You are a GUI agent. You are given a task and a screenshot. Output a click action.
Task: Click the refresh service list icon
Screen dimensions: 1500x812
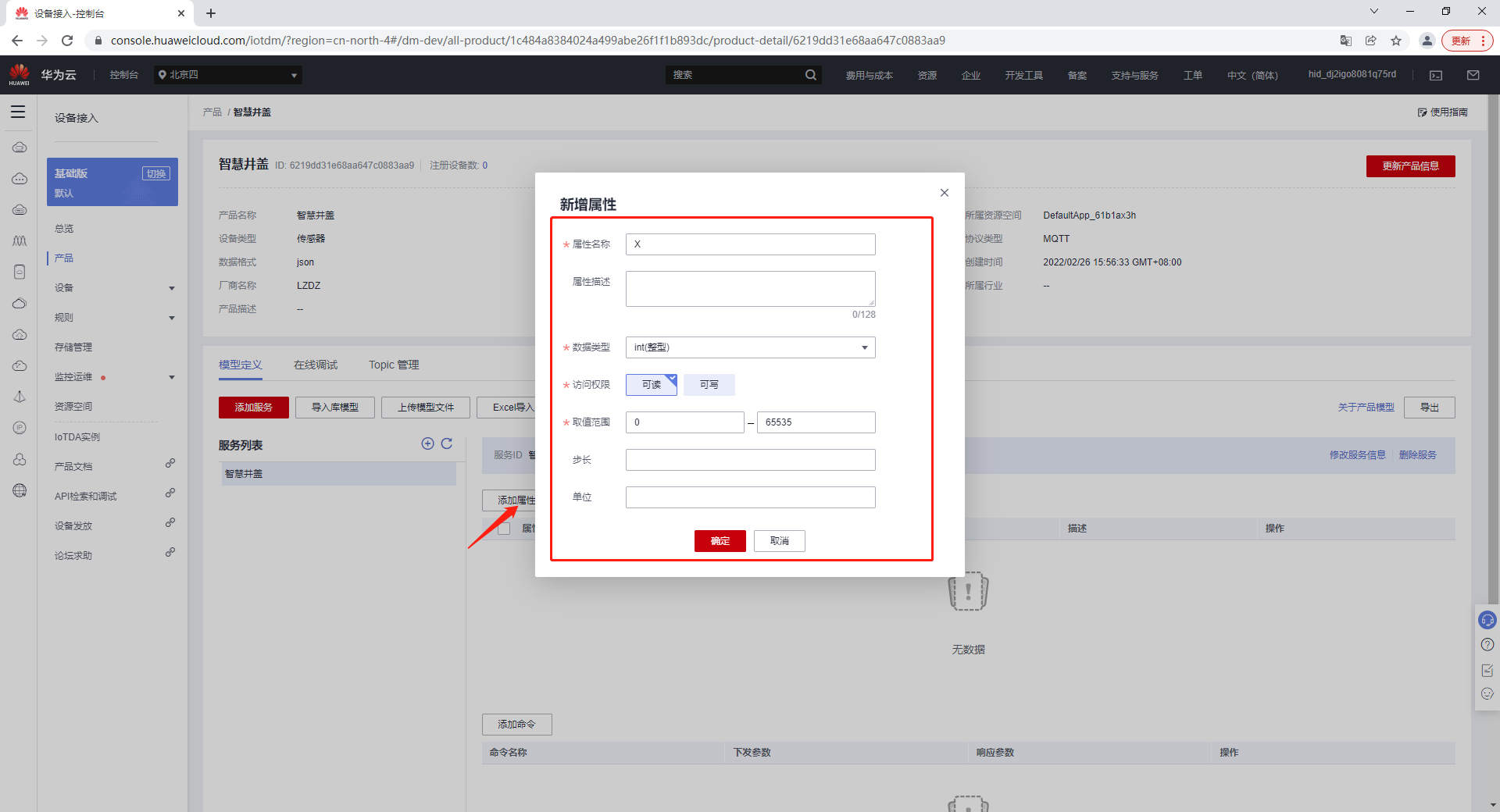point(447,443)
